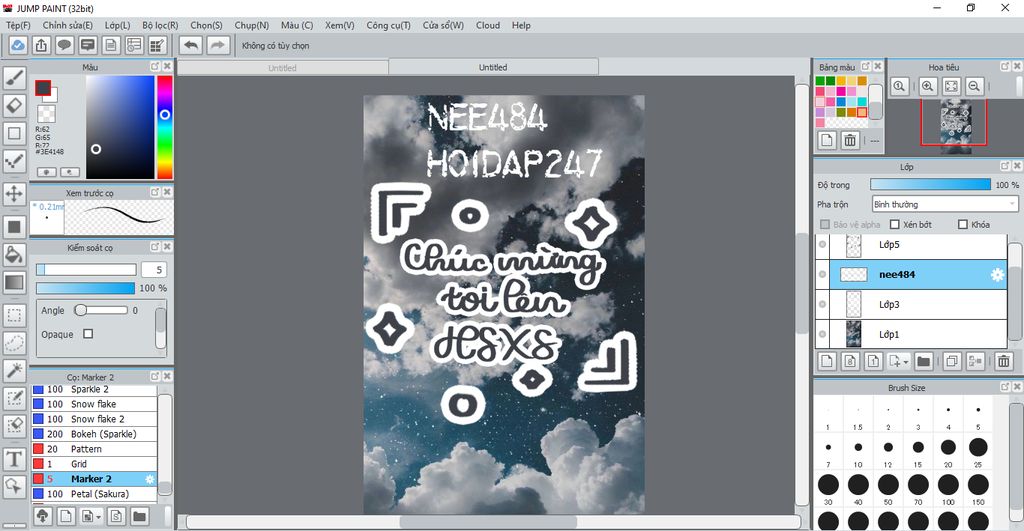Duplicate the layer in Lớp panel
The image size is (1024, 531).
click(x=952, y=361)
